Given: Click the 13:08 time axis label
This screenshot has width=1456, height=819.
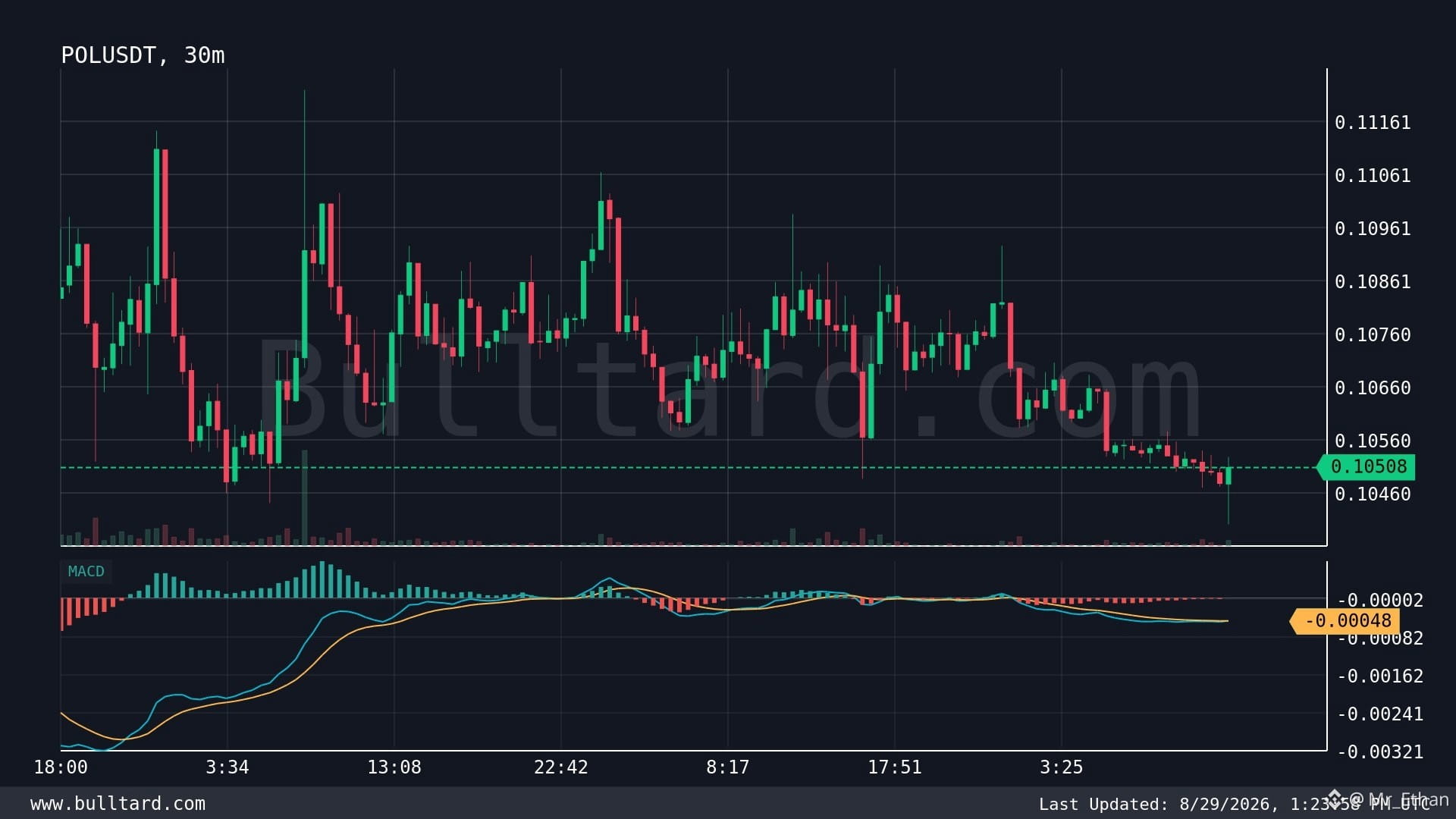Looking at the screenshot, I should point(394,767).
